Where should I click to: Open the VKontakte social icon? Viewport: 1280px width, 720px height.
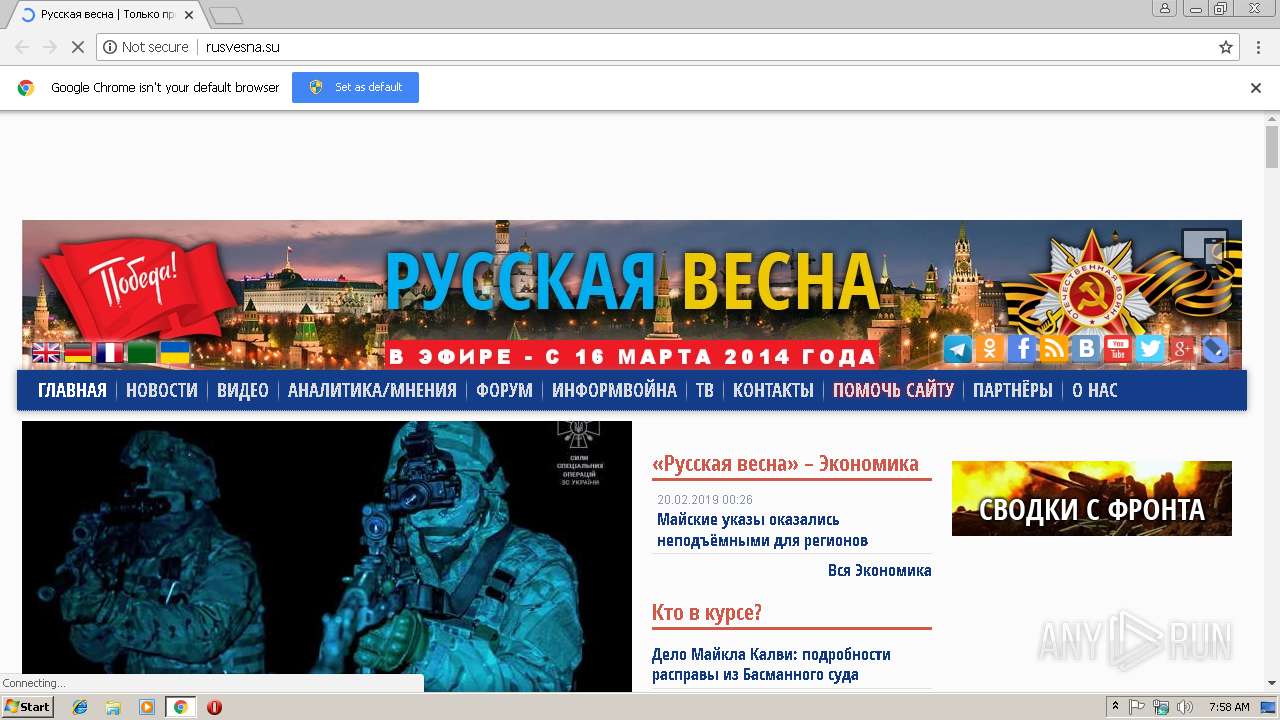click(x=1086, y=349)
